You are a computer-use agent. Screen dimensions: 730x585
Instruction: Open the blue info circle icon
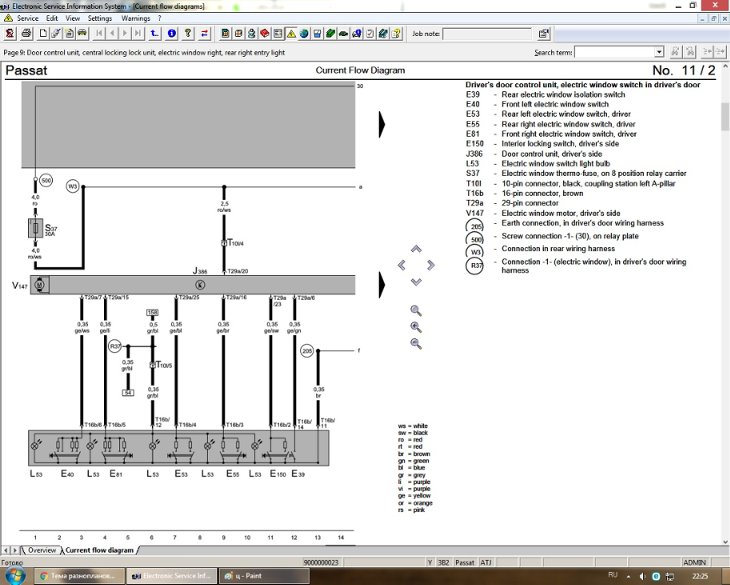click(x=171, y=34)
